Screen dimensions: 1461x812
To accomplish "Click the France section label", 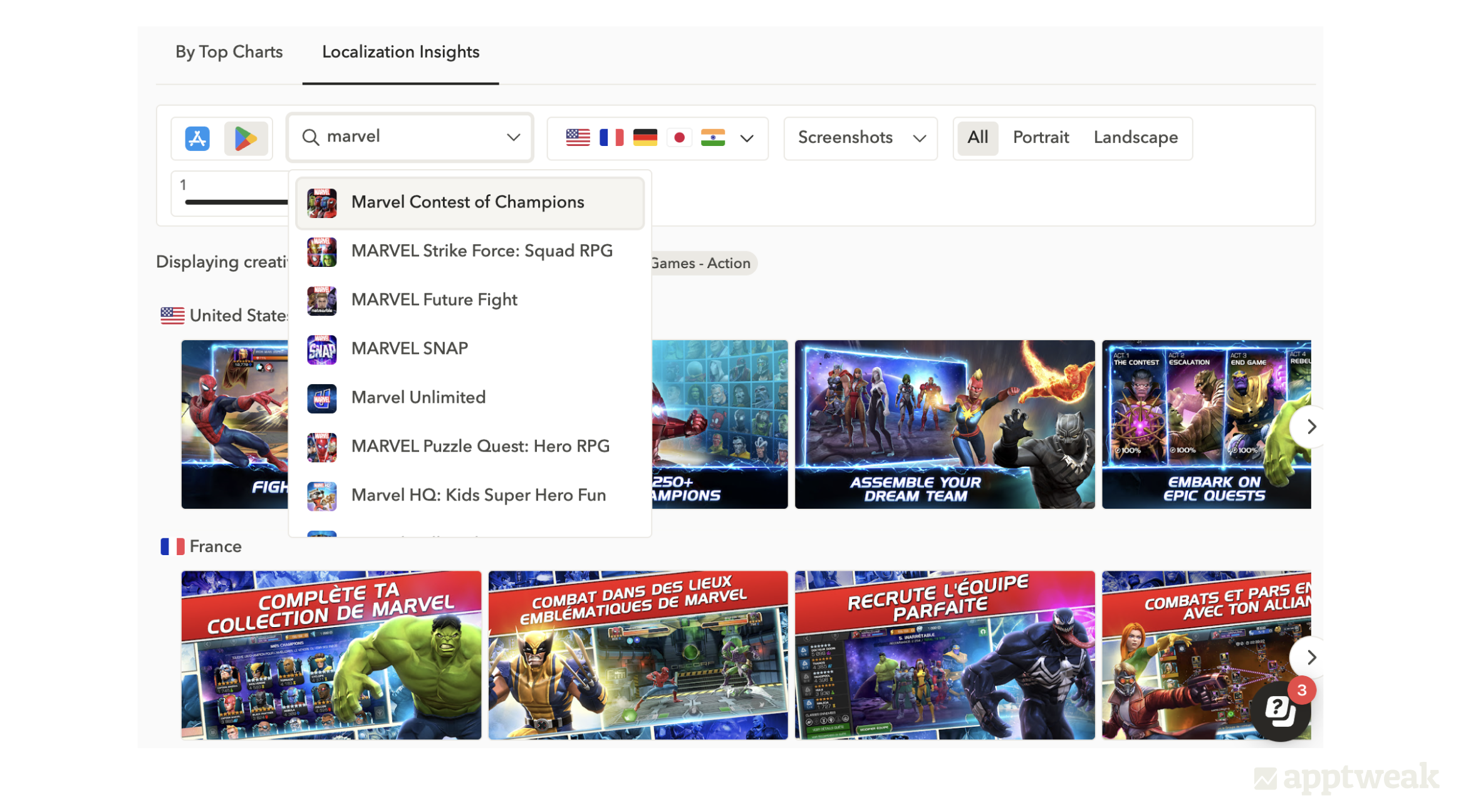I will click(x=216, y=547).
